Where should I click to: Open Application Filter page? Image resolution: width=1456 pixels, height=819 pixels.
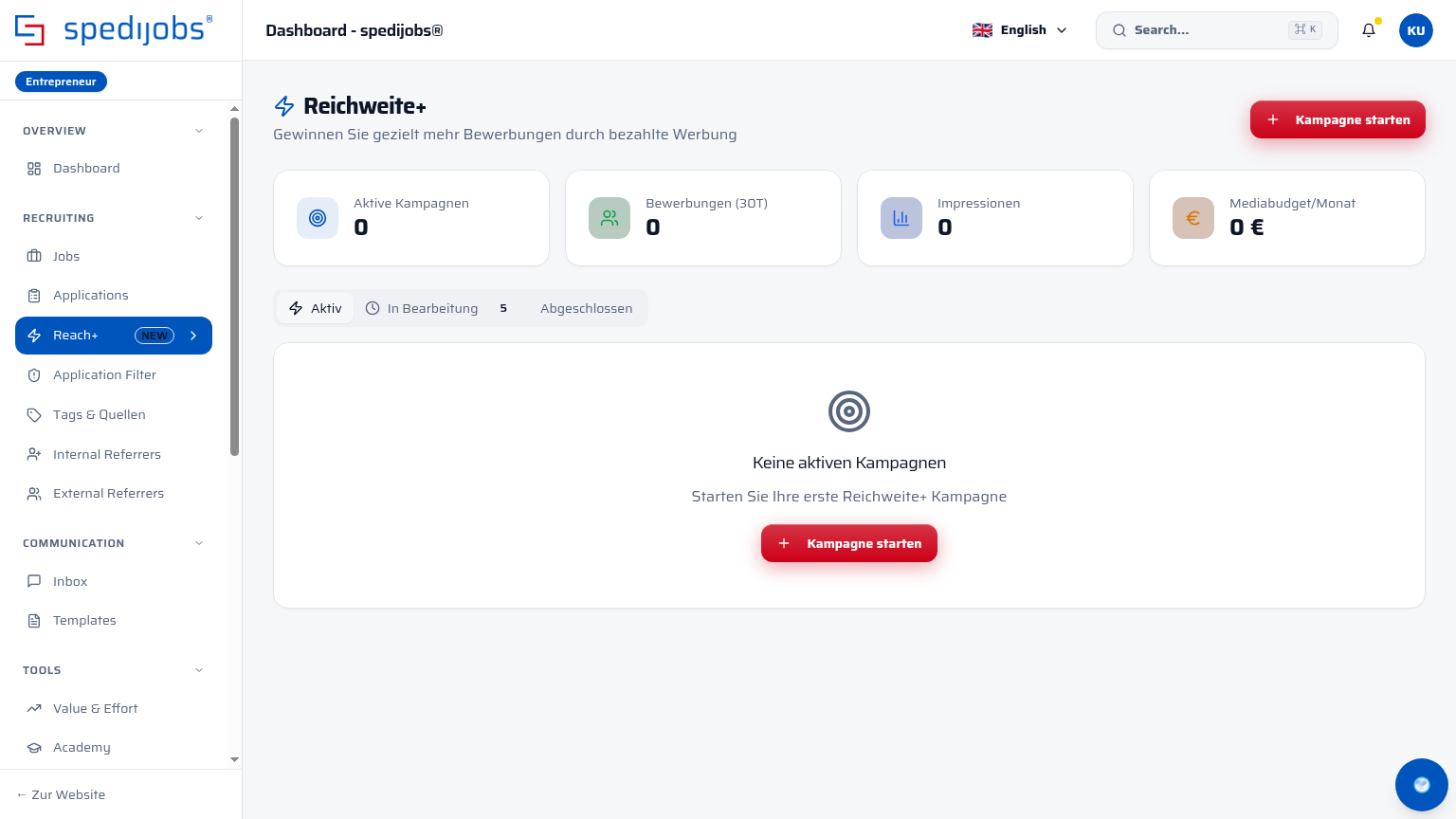point(114,375)
